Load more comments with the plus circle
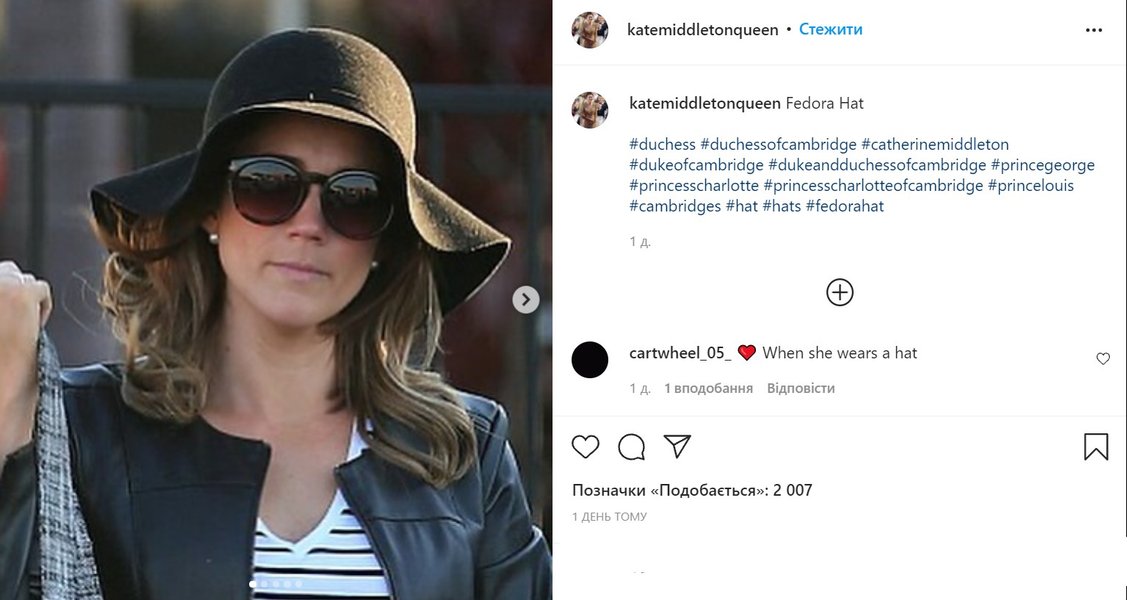Viewport: 1127px width, 600px height. 840,292
